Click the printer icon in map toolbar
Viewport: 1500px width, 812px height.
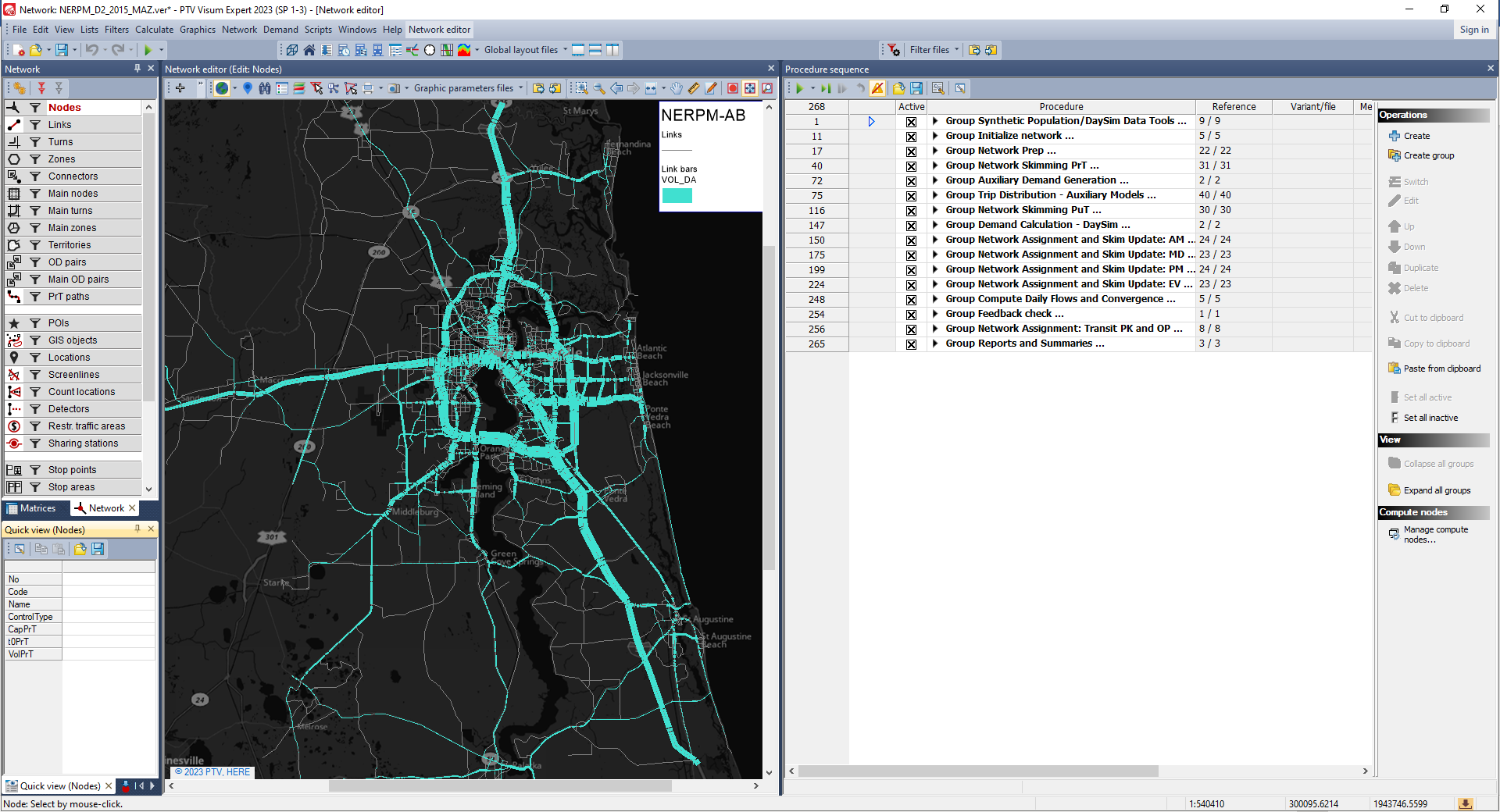pos(368,88)
